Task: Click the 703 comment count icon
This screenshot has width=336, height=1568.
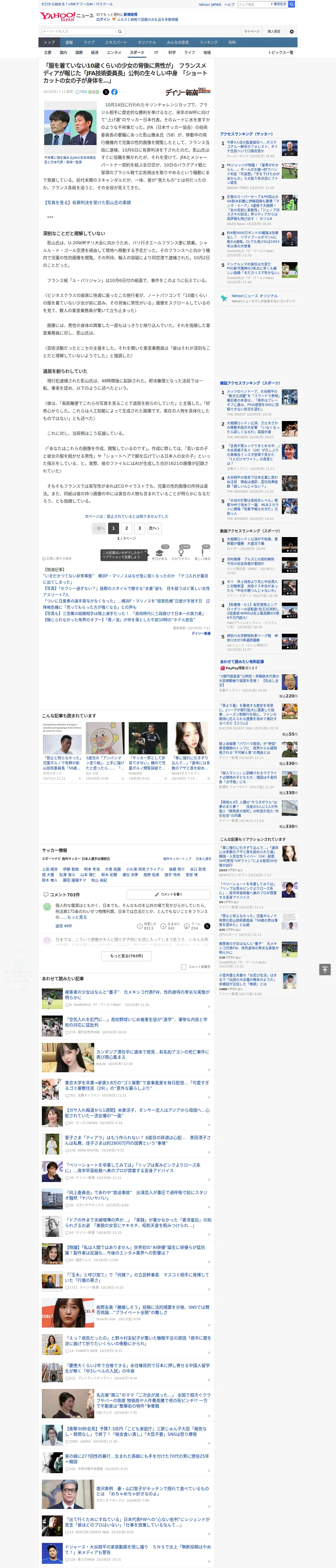Action: tap(82, 92)
